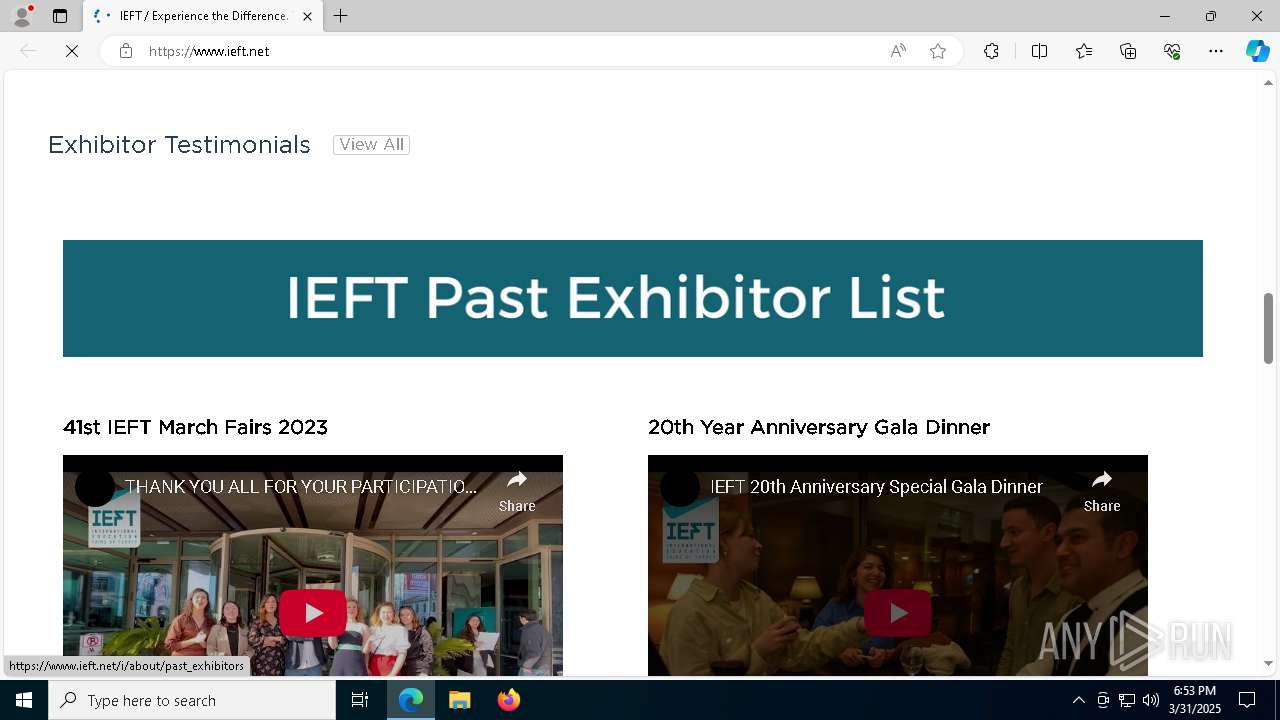1280x720 pixels.
Task: Click the scroll down arrow
Action: [1269, 663]
